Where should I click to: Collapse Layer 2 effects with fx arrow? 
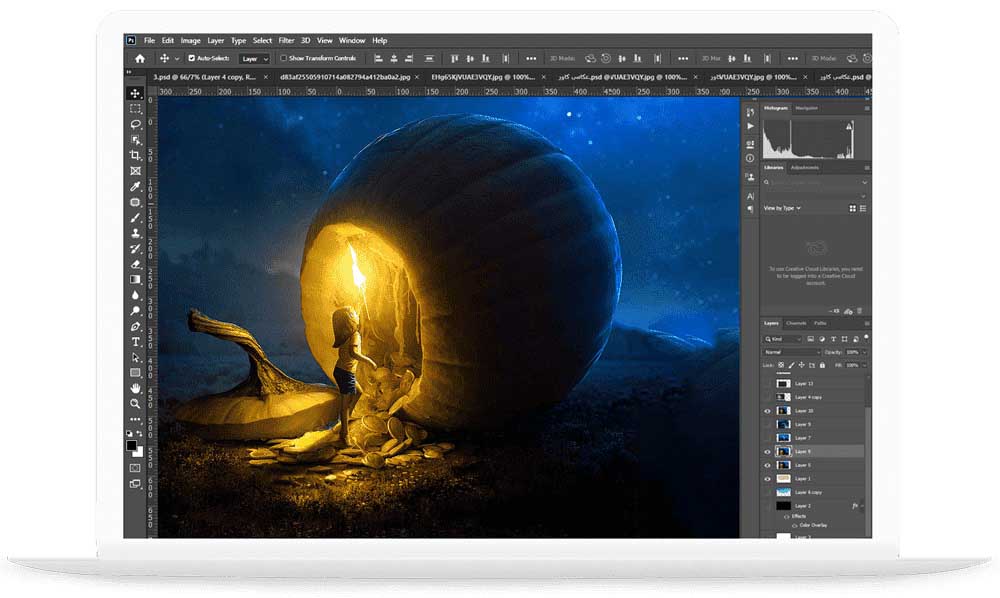click(862, 506)
